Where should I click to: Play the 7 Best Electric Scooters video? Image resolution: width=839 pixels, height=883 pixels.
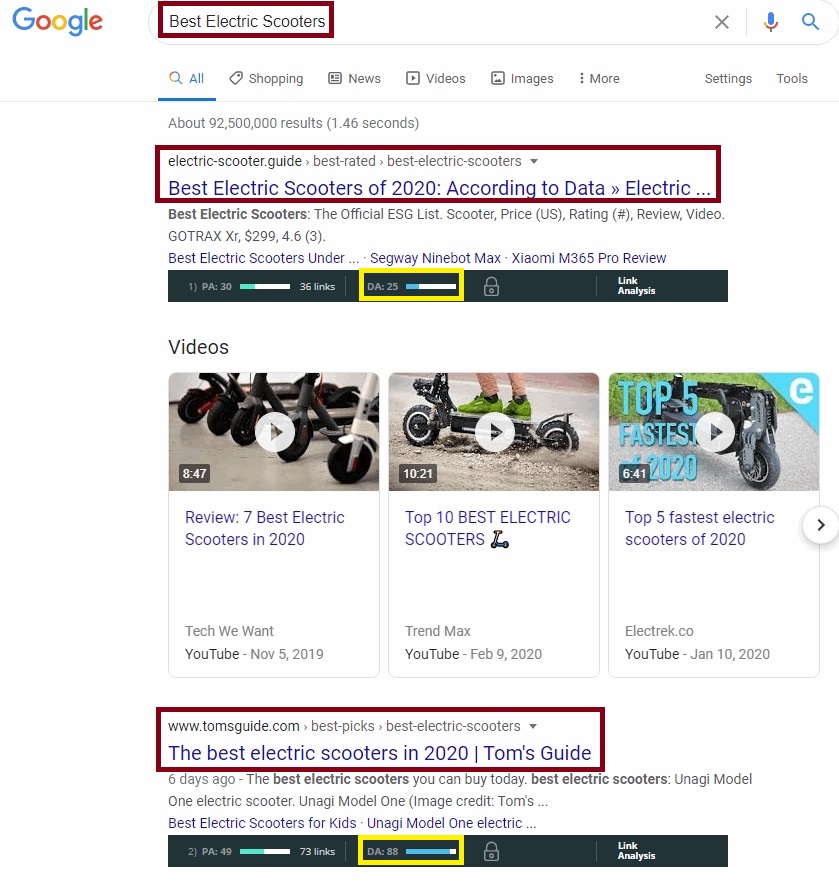point(274,432)
